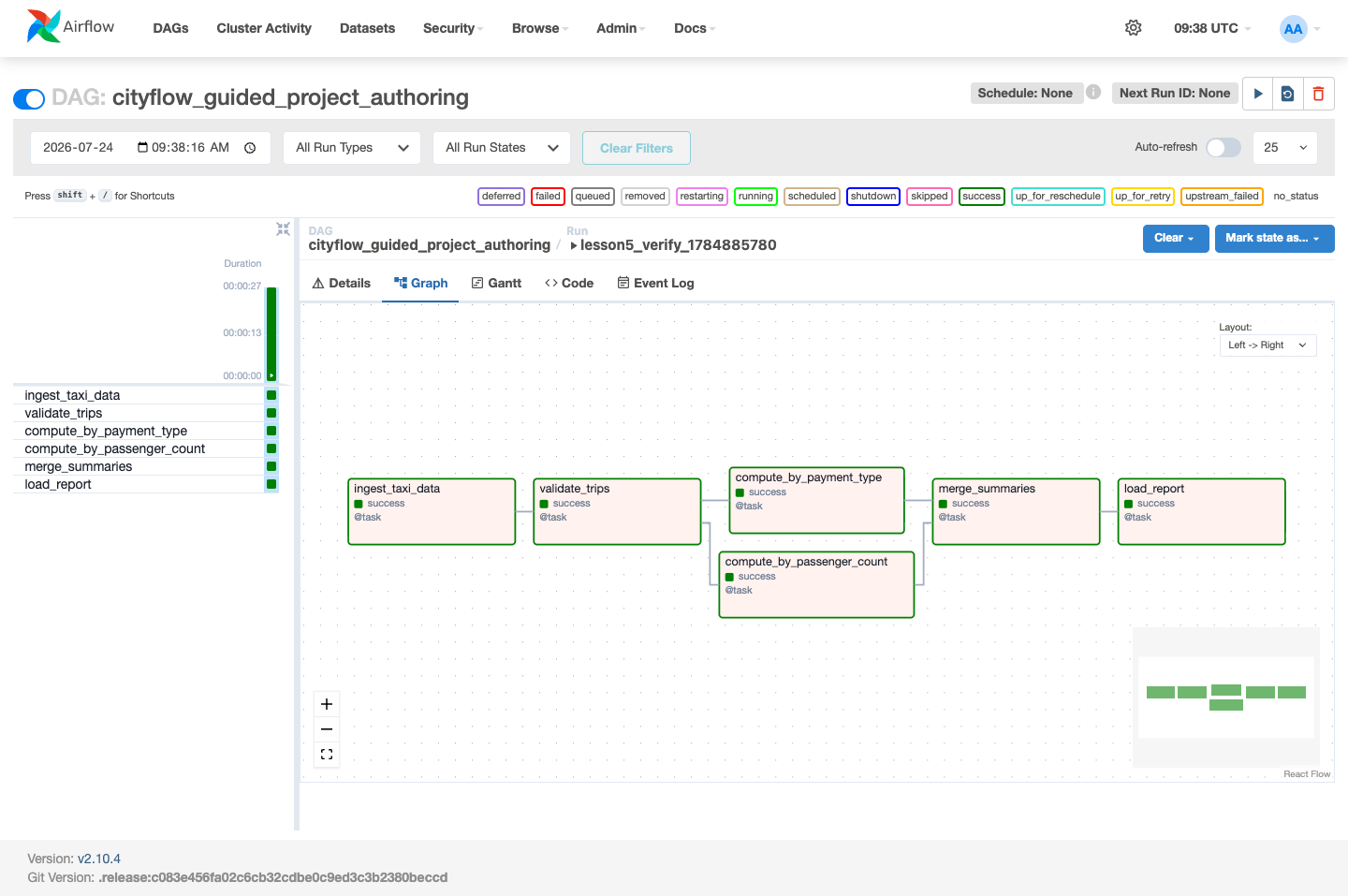
Task: Enable the Auto-refresh switch
Action: (1223, 147)
